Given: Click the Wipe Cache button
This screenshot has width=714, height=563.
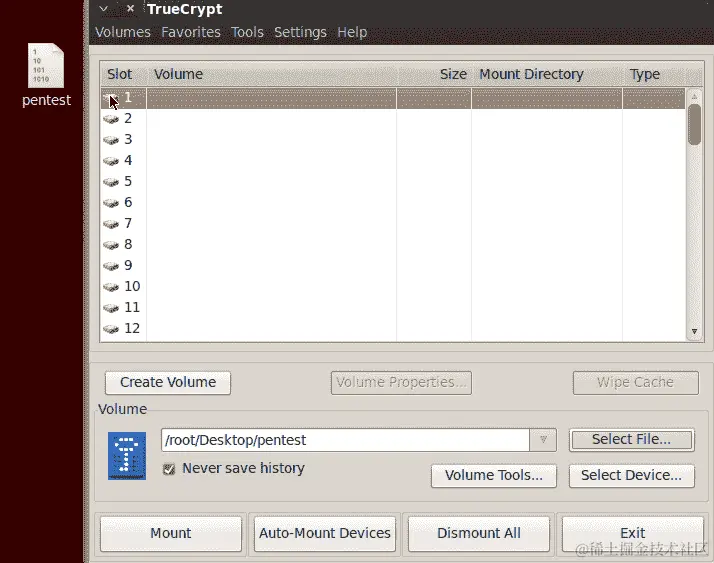Looking at the screenshot, I should [x=636, y=383].
